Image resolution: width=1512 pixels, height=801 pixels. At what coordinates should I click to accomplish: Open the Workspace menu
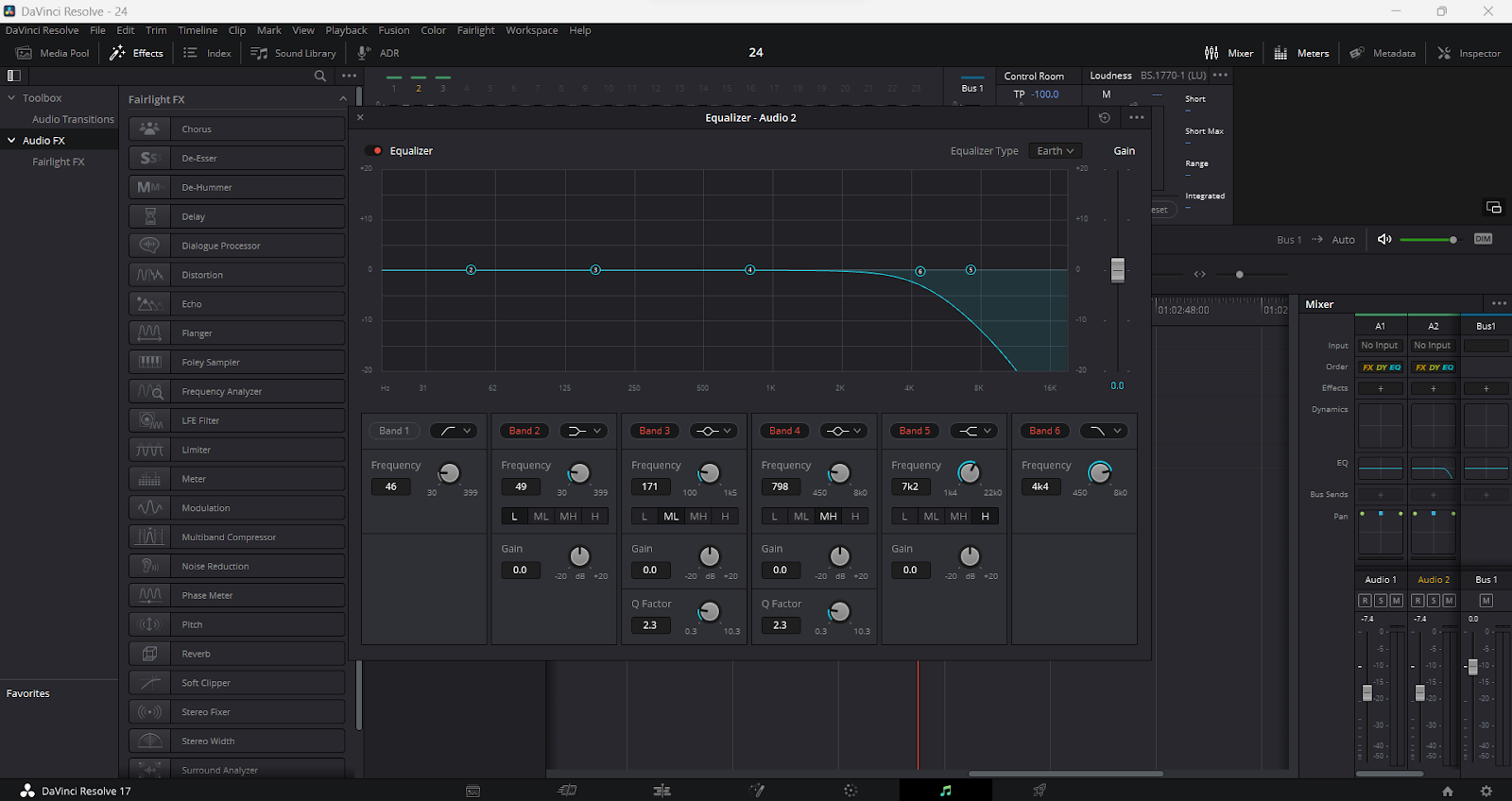531,30
